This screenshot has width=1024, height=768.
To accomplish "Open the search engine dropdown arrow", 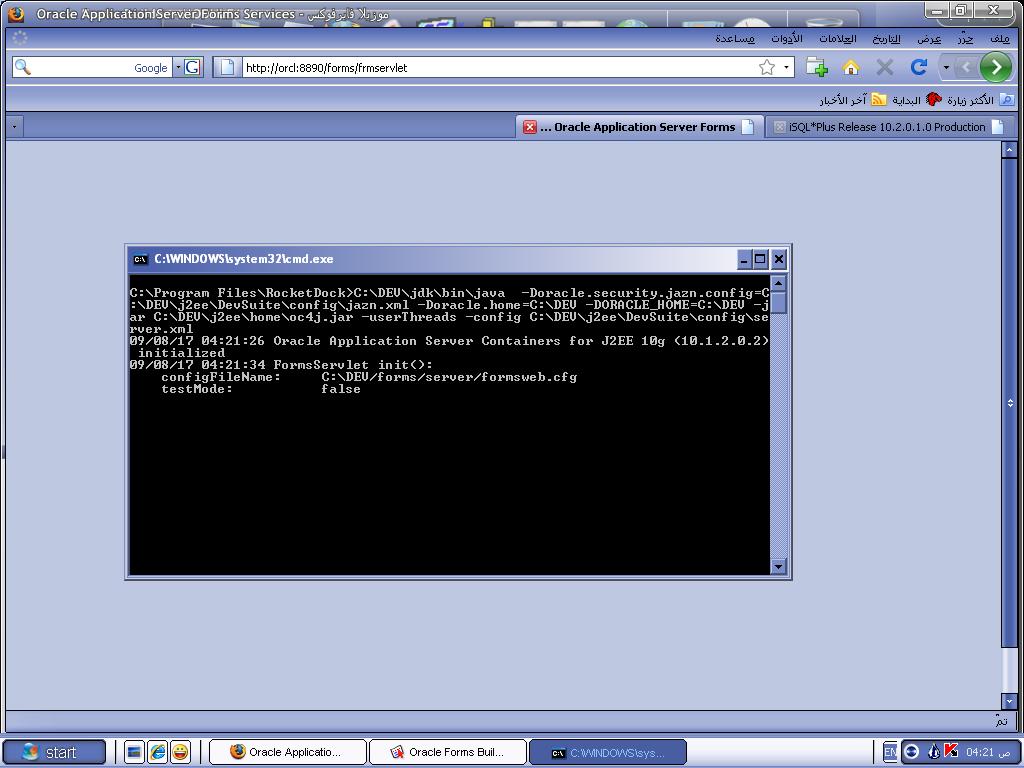I will click(178, 67).
